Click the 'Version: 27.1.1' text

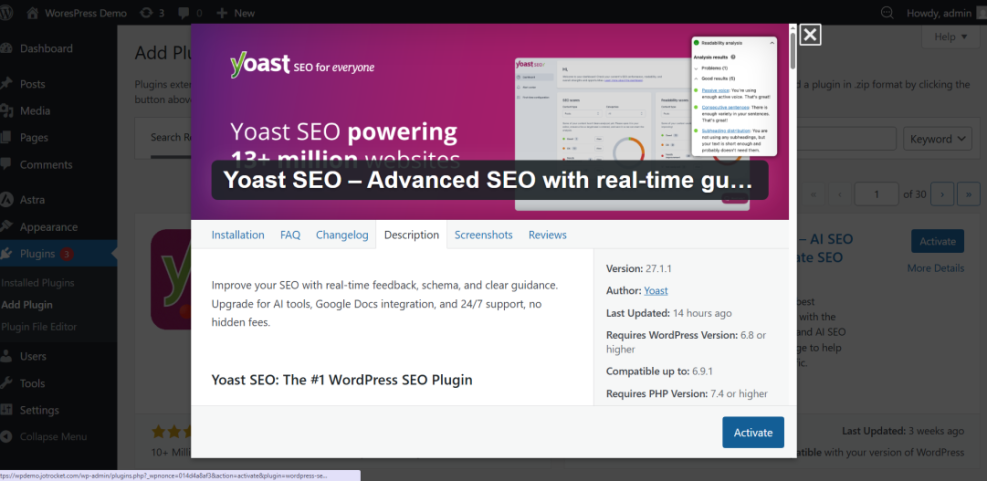[x=639, y=268]
